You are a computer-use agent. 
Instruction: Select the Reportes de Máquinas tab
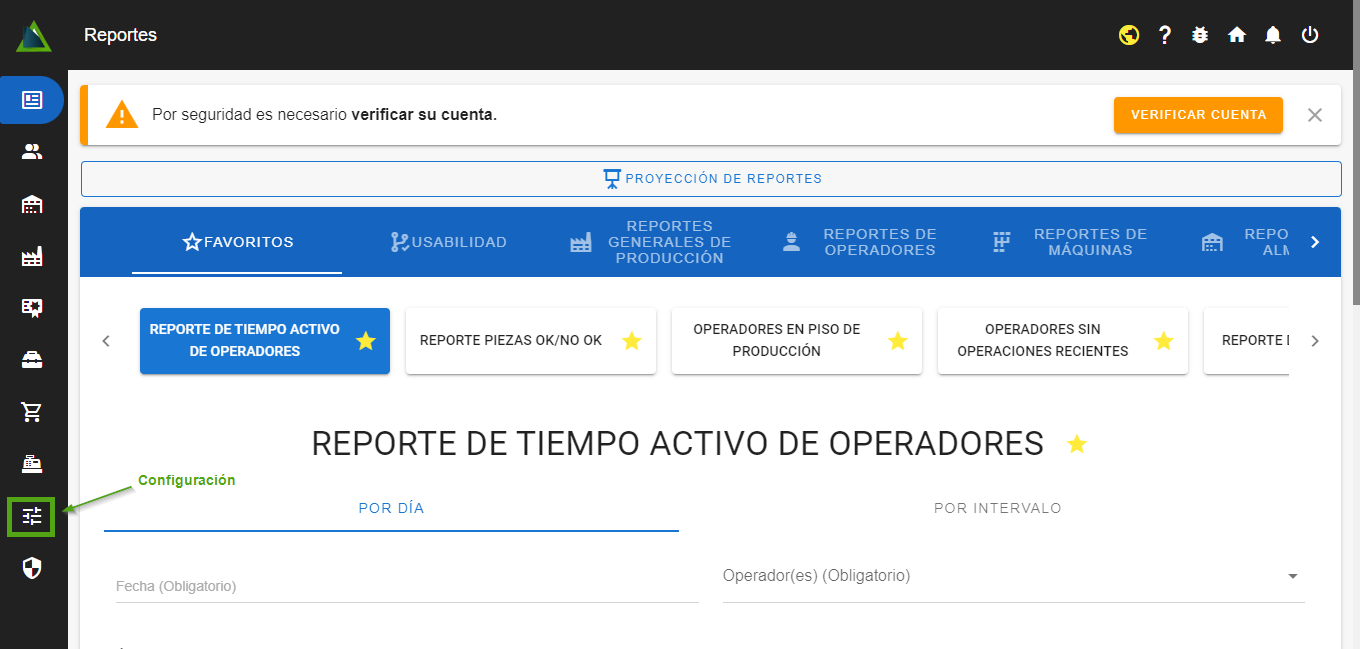[x=1070, y=242]
